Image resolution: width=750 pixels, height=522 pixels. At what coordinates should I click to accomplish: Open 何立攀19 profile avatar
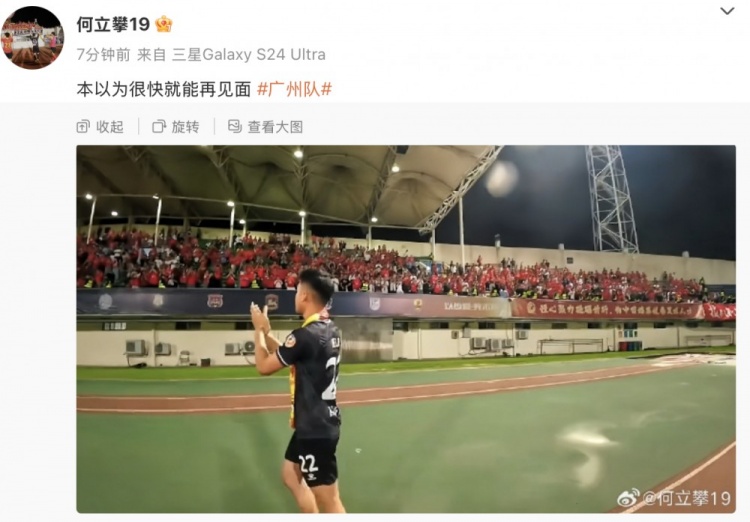click(x=33, y=38)
